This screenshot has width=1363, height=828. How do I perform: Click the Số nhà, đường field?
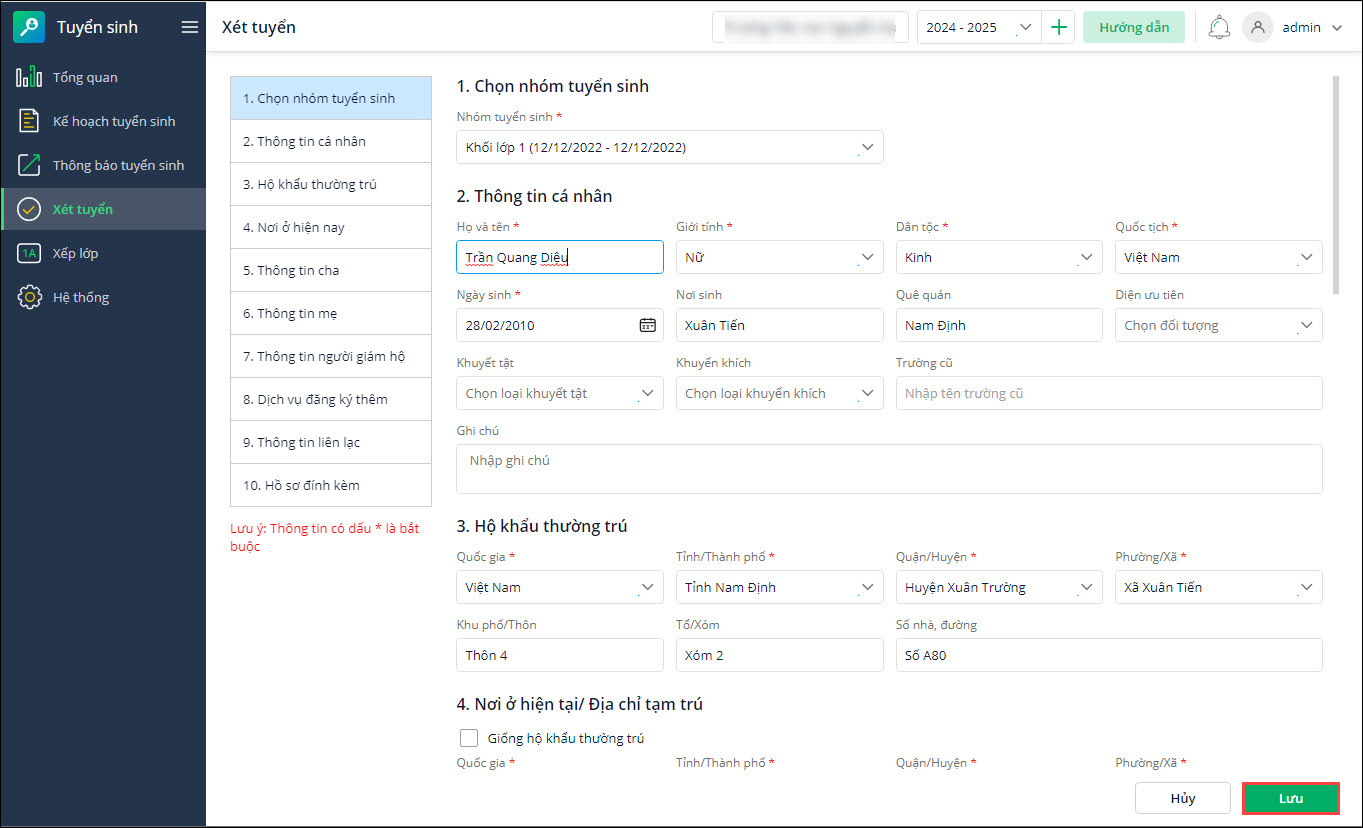coord(1109,655)
